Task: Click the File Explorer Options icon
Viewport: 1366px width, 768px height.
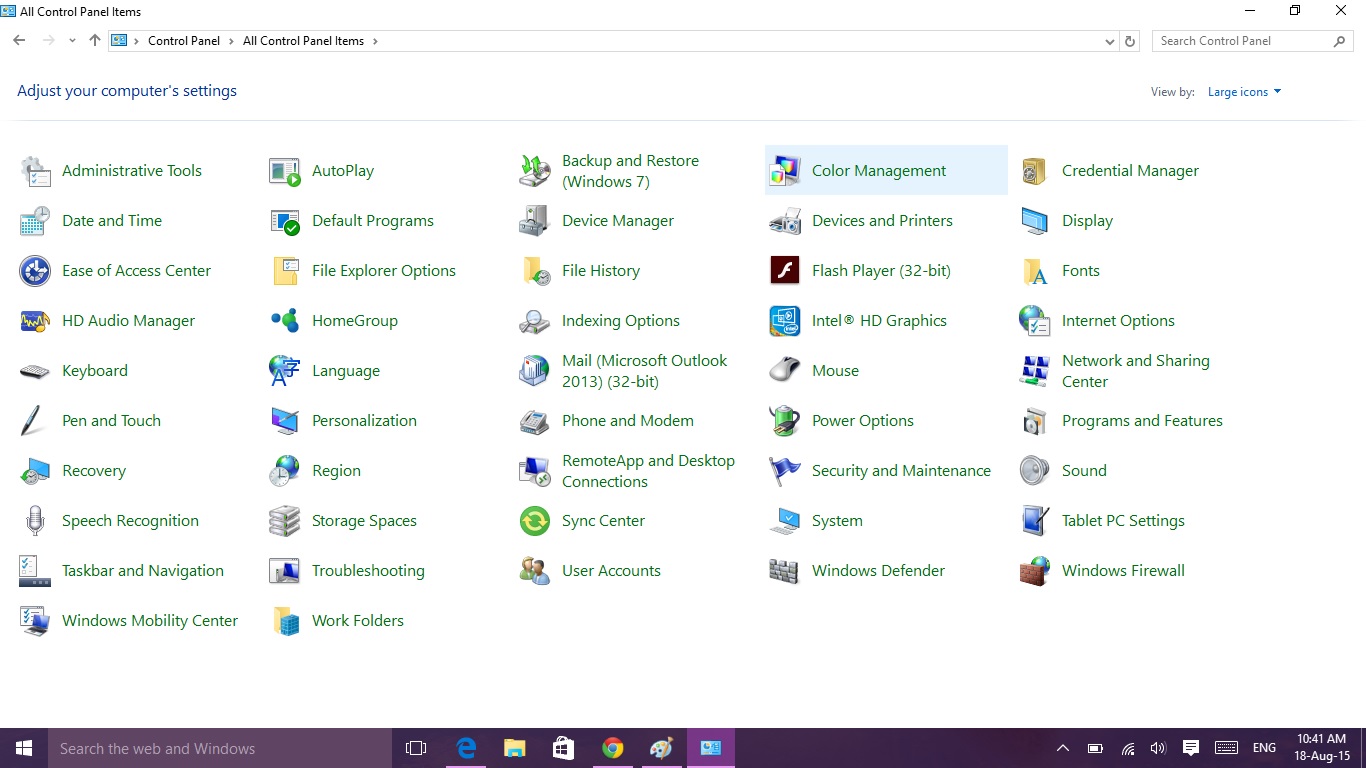Action: click(285, 271)
